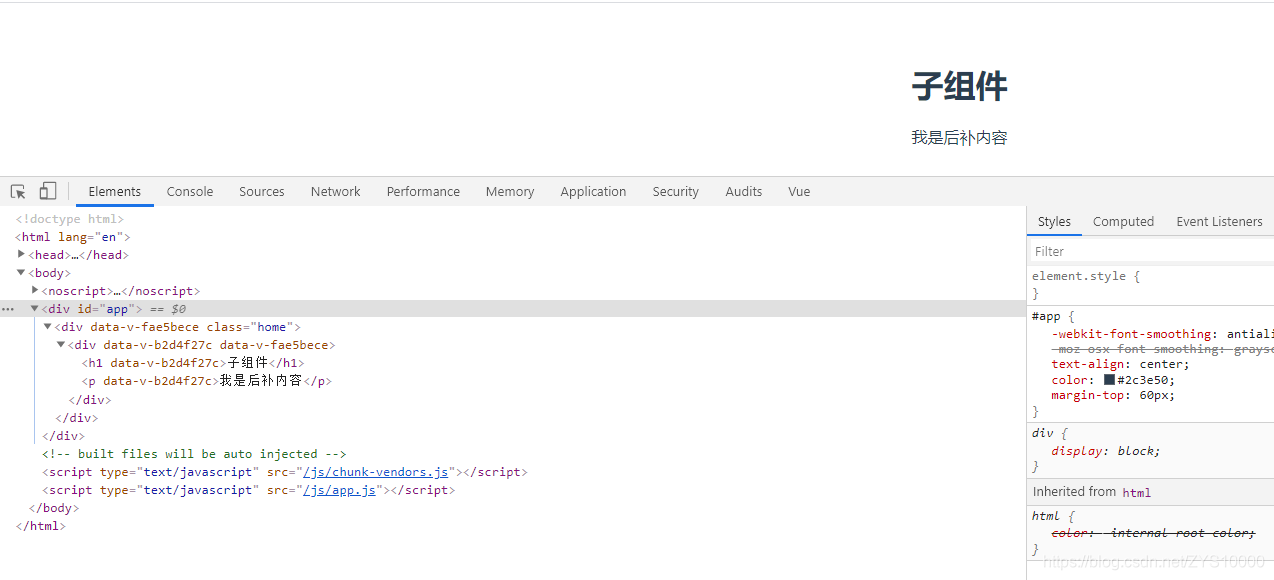This screenshot has height=580, width=1274.
Task: Collapse the div id="app" node
Action: [x=35, y=309]
